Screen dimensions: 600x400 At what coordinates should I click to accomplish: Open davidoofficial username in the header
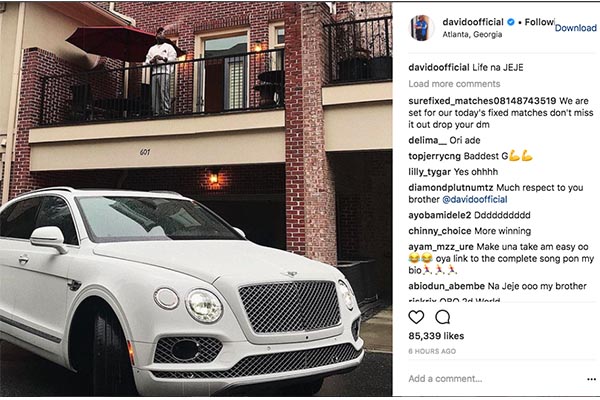[x=473, y=22]
